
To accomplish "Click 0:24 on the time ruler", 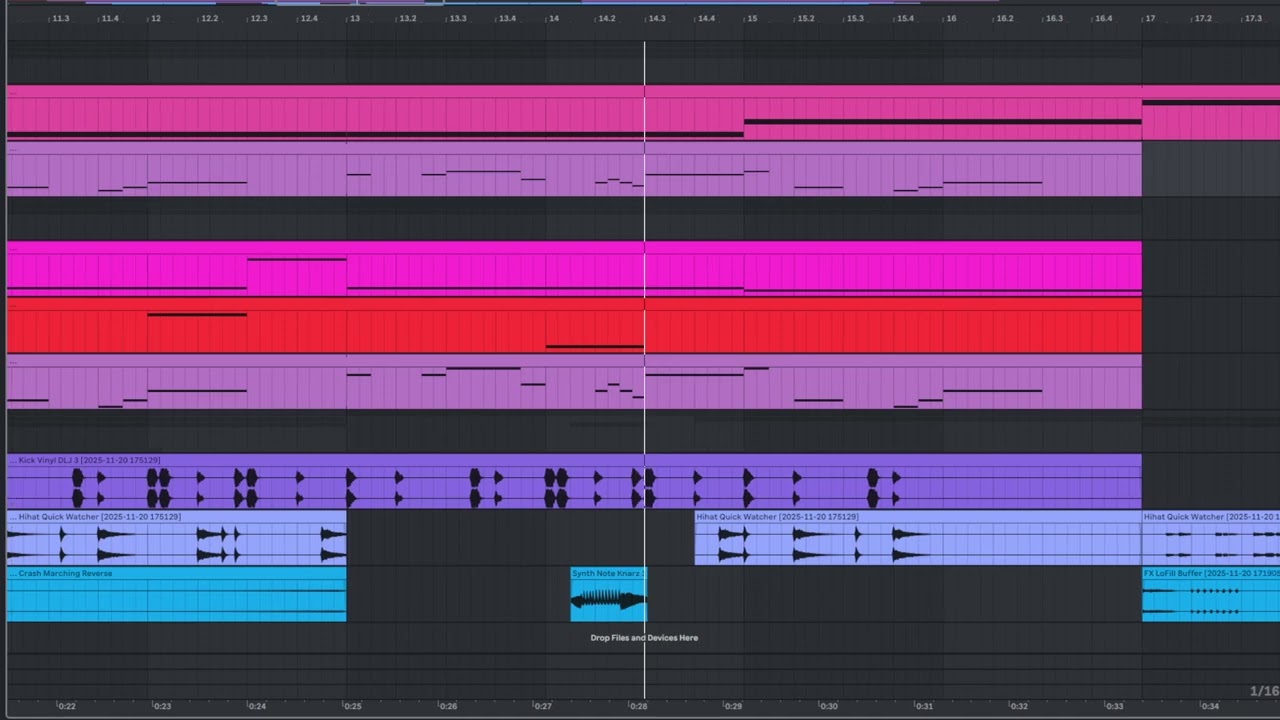I will click(x=257, y=706).
